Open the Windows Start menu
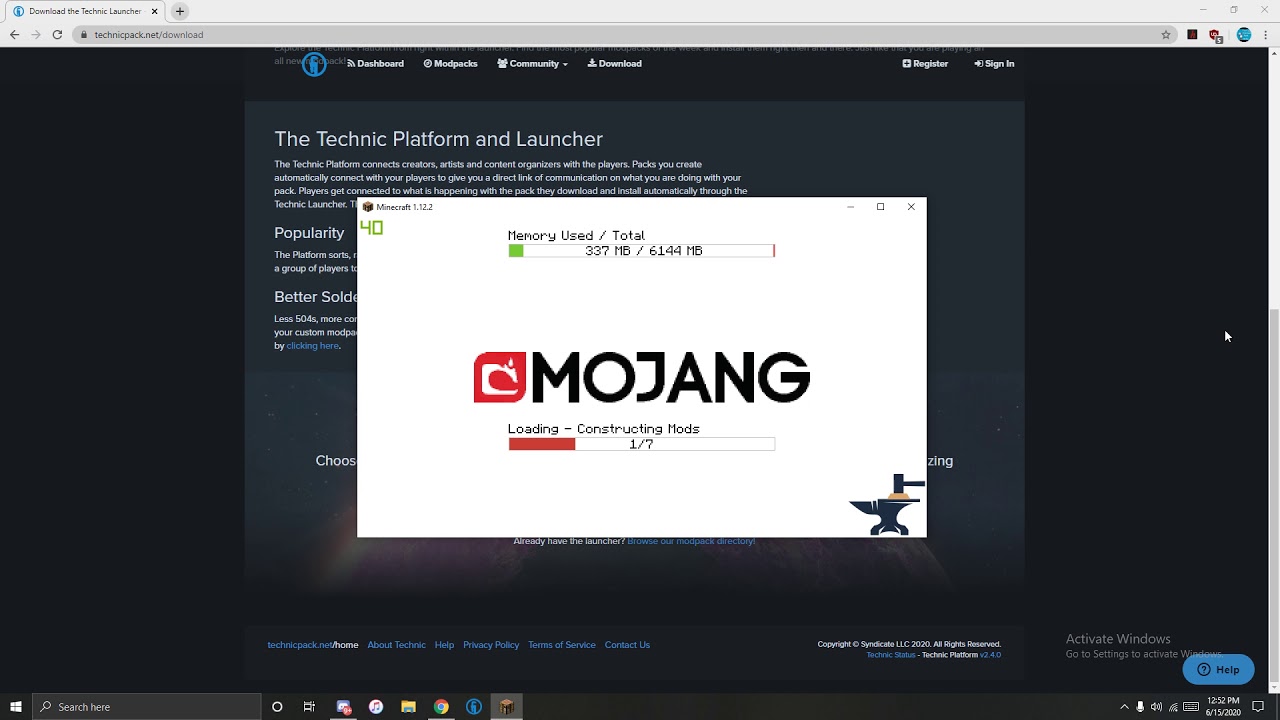Image resolution: width=1280 pixels, height=720 pixels. 16,707
